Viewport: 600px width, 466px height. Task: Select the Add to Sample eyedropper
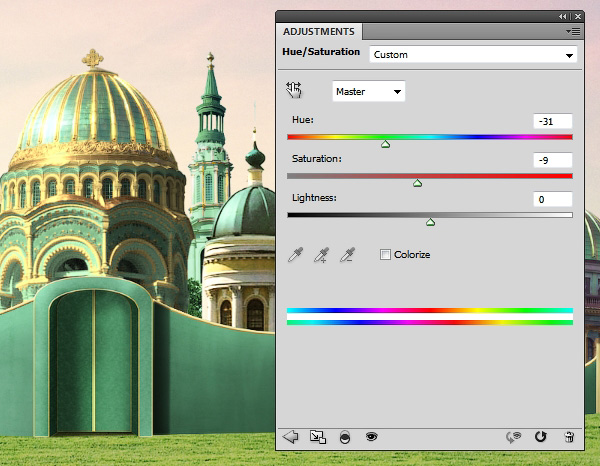pos(321,255)
